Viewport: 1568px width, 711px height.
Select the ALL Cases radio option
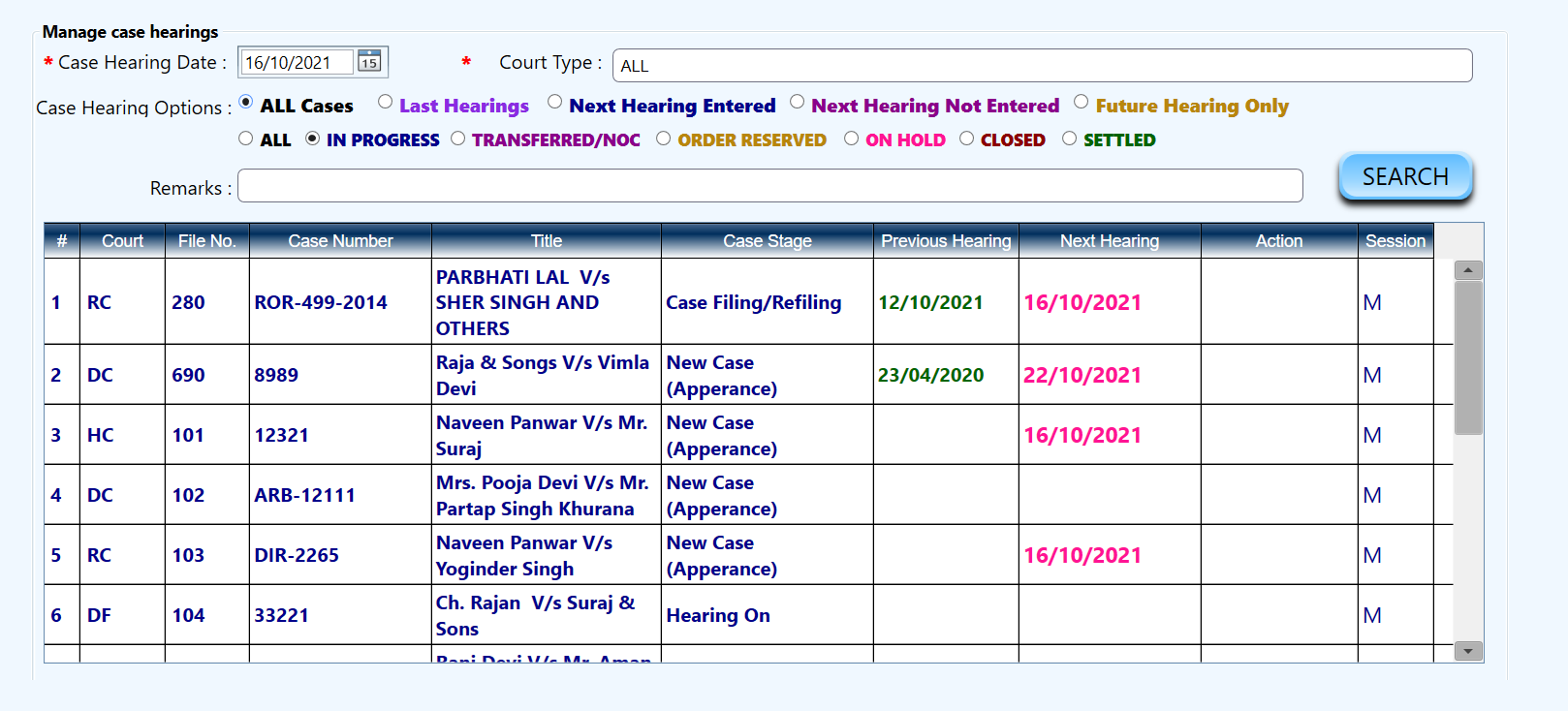pos(246,103)
